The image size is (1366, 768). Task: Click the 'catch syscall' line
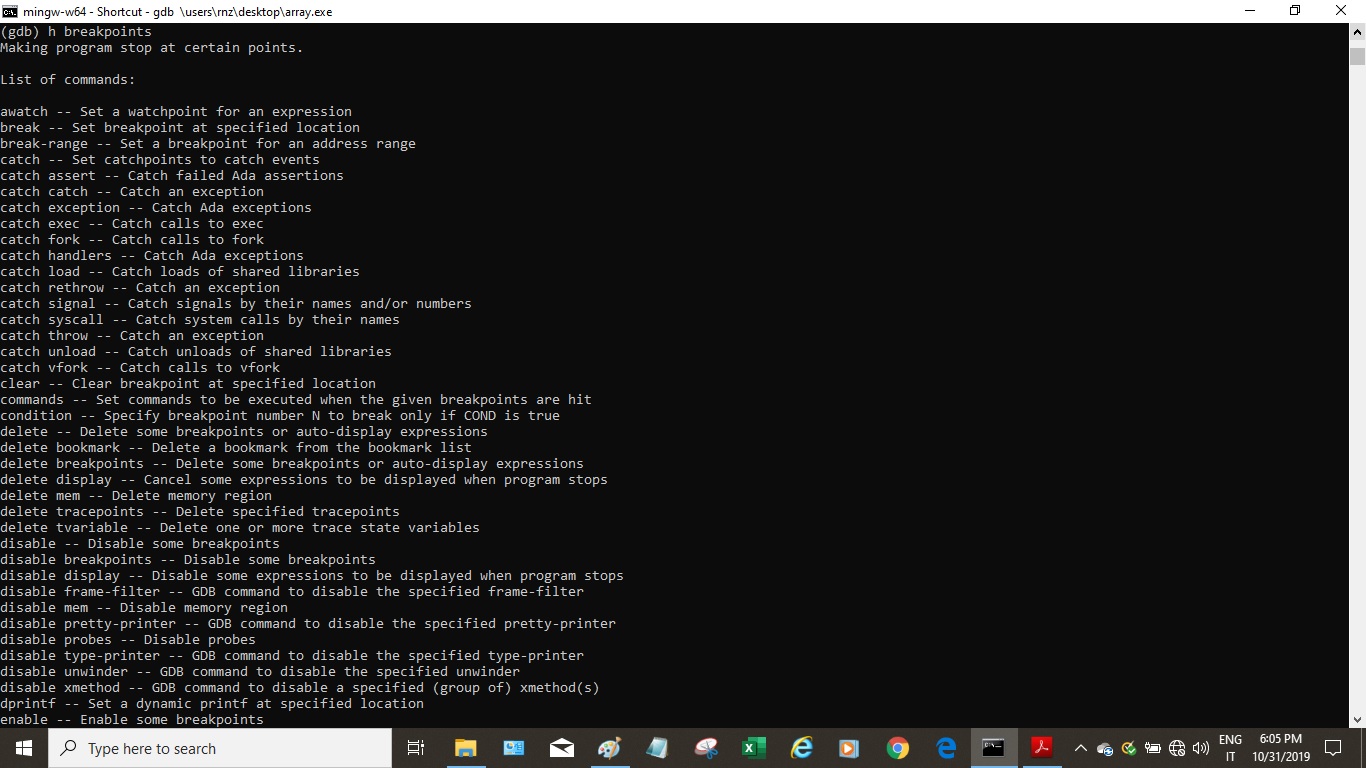200,320
